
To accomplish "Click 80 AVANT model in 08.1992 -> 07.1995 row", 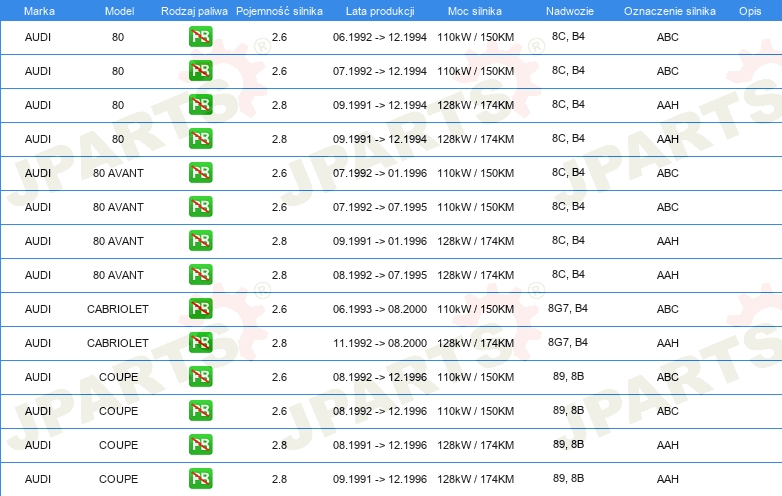I will click(118, 275).
